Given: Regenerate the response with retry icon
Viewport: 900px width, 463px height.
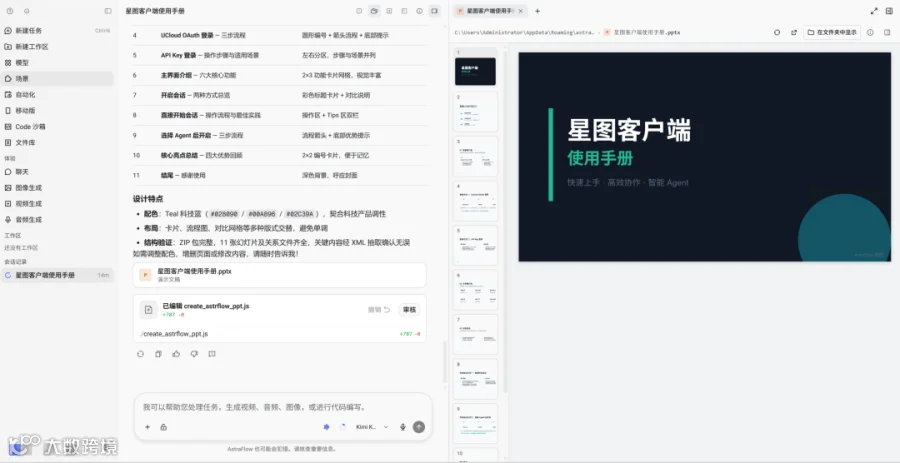Looking at the screenshot, I should point(141,354).
